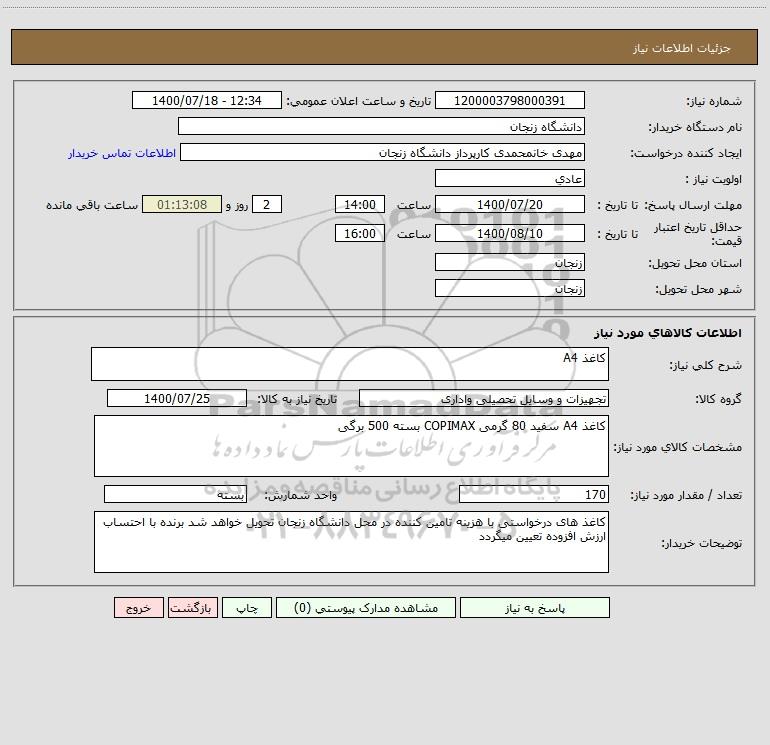Click the priority field عادی

(510, 178)
